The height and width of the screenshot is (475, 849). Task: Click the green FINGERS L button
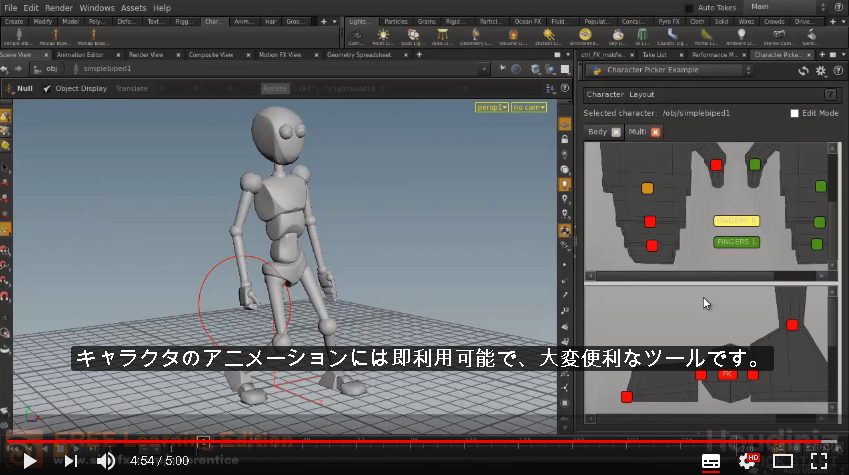[736, 242]
